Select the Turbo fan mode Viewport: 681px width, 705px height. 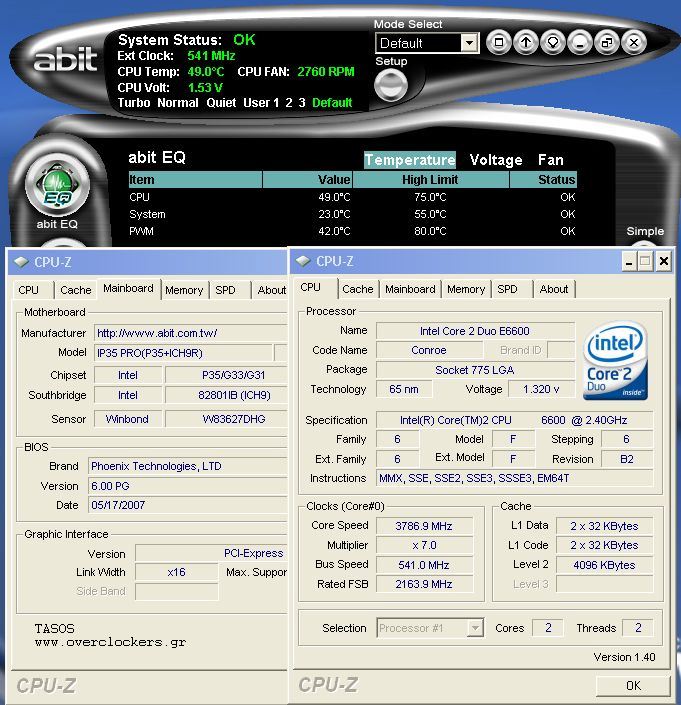[x=134, y=103]
